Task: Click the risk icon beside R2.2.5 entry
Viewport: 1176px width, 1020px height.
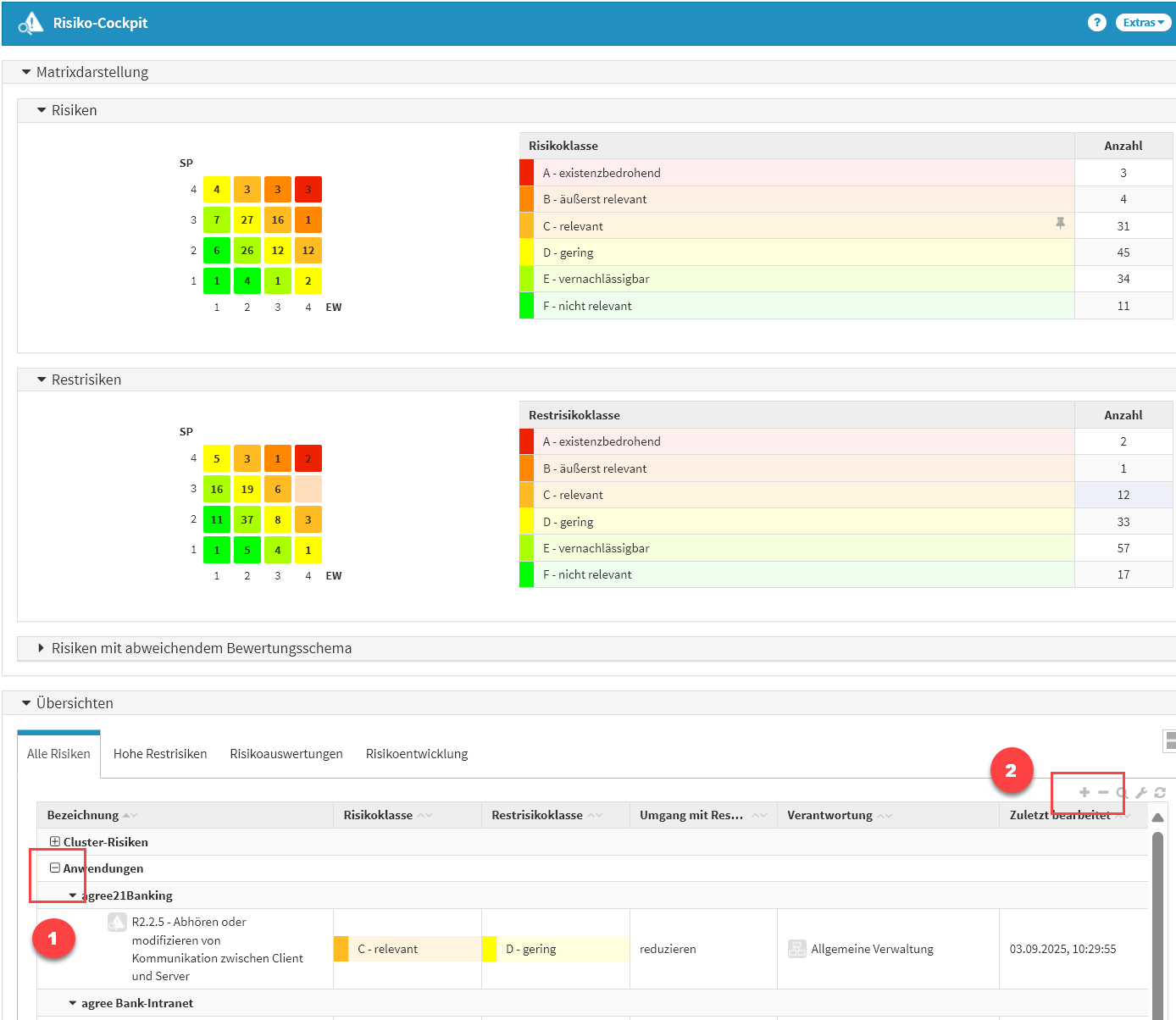Action: (117, 923)
